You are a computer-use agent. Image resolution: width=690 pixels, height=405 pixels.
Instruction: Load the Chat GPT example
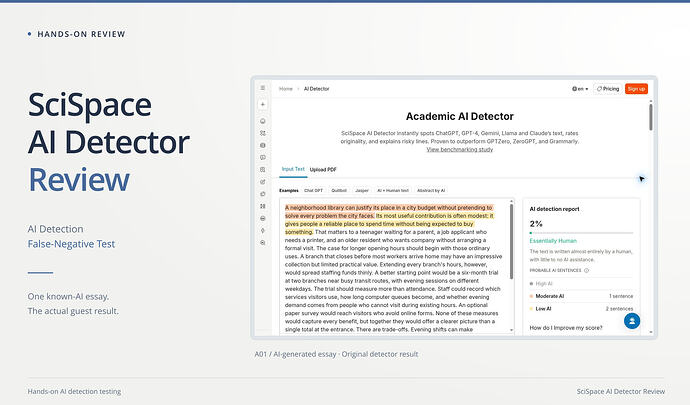tap(313, 191)
